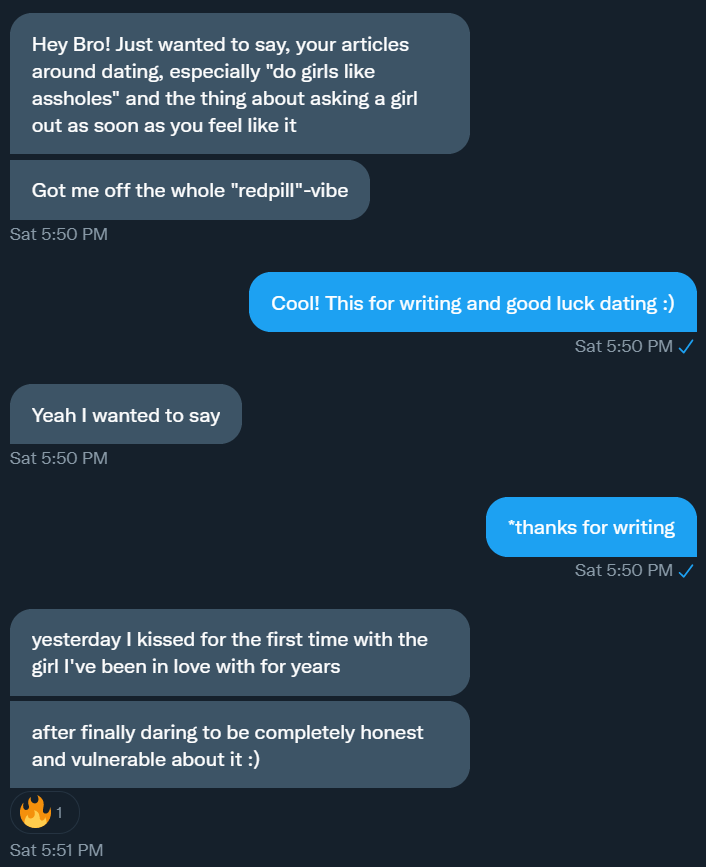The image size is (706, 867).
Task: Select the "after finally daring to be" bubble
Action: pos(239,745)
